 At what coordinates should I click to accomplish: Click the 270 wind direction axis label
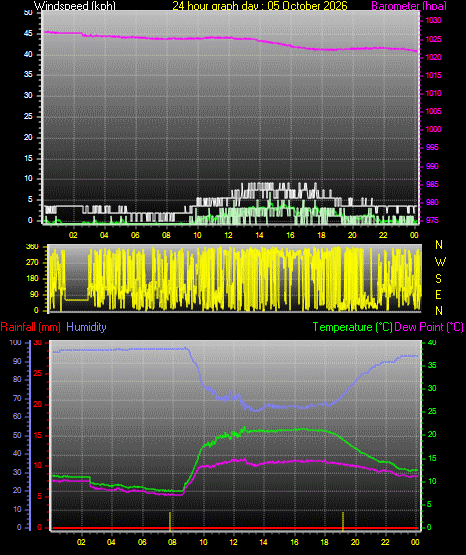tap(33, 263)
